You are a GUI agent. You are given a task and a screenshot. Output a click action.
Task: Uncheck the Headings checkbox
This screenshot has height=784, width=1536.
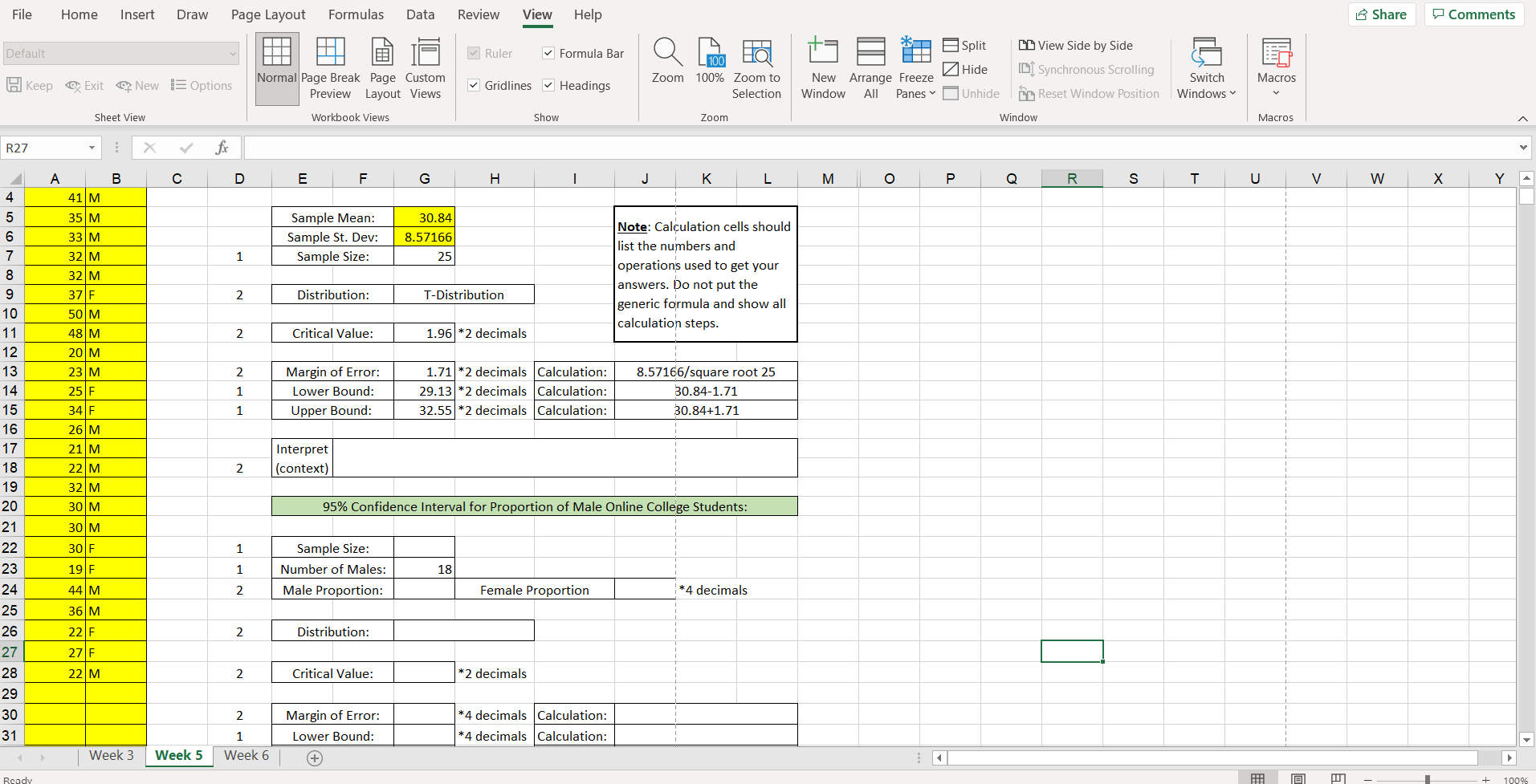pos(548,85)
